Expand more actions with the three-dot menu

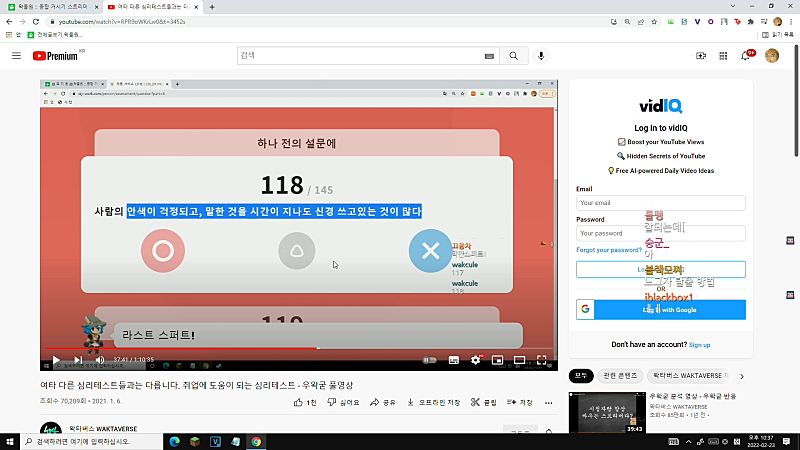pyautogui.click(x=548, y=403)
